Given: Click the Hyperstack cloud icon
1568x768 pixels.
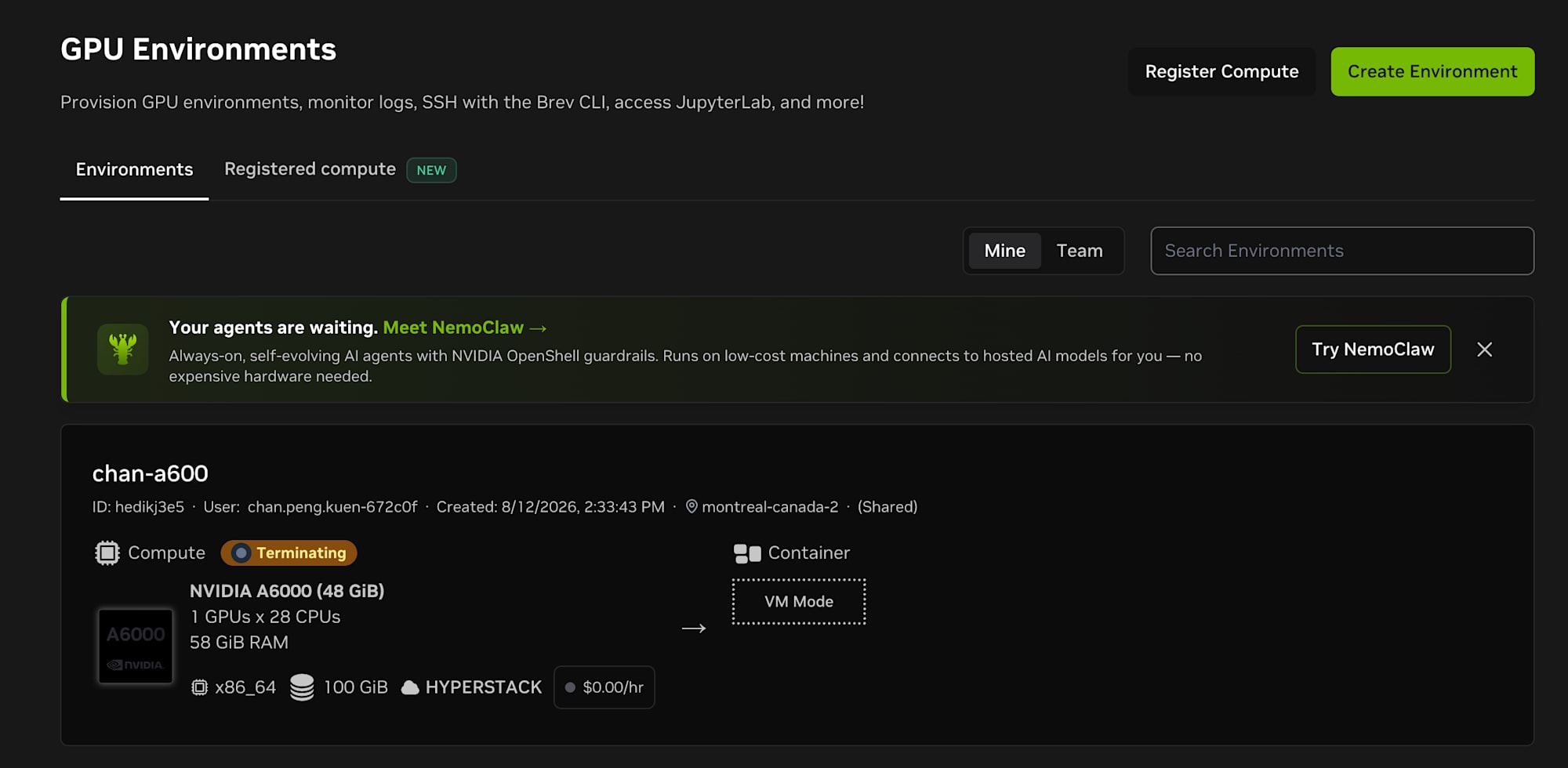Looking at the screenshot, I should tap(410, 688).
